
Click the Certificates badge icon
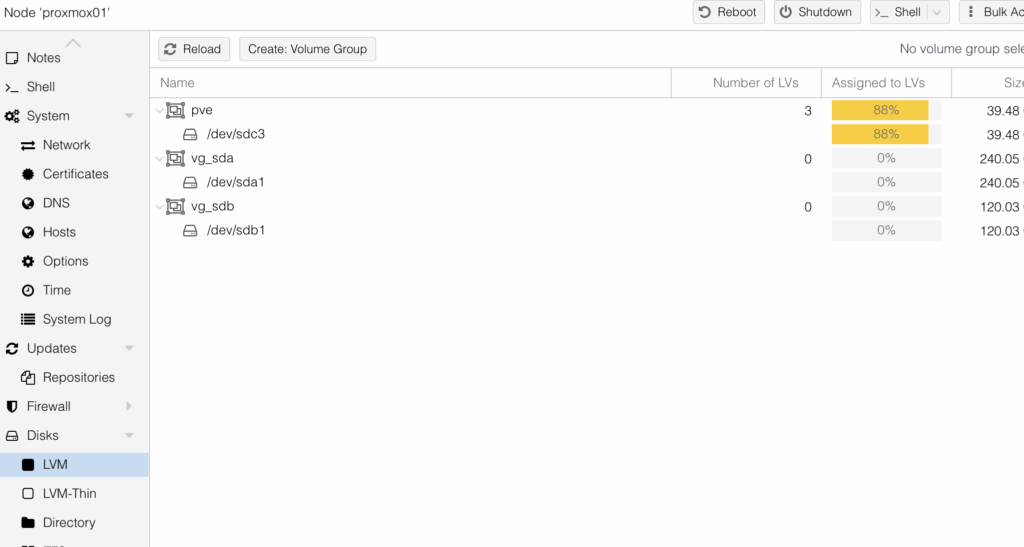28,174
